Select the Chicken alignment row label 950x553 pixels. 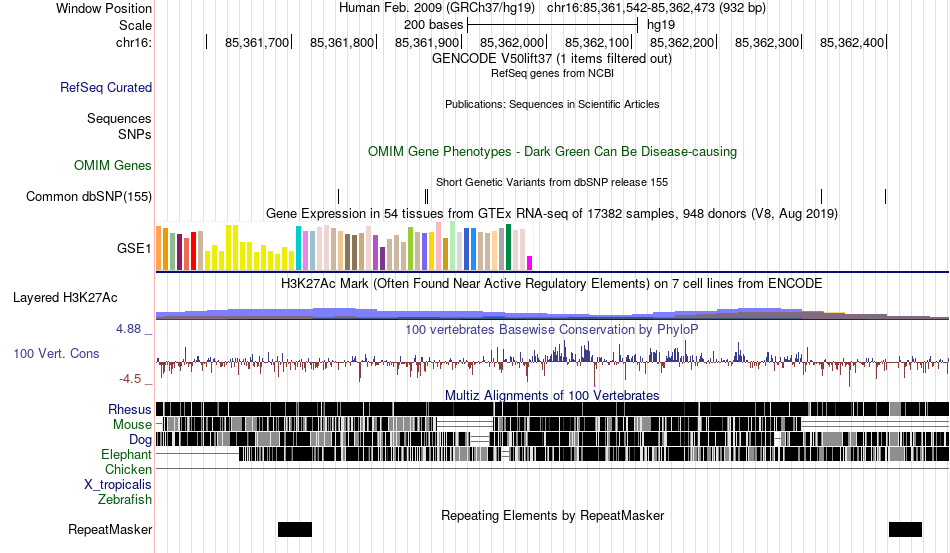click(x=128, y=469)
